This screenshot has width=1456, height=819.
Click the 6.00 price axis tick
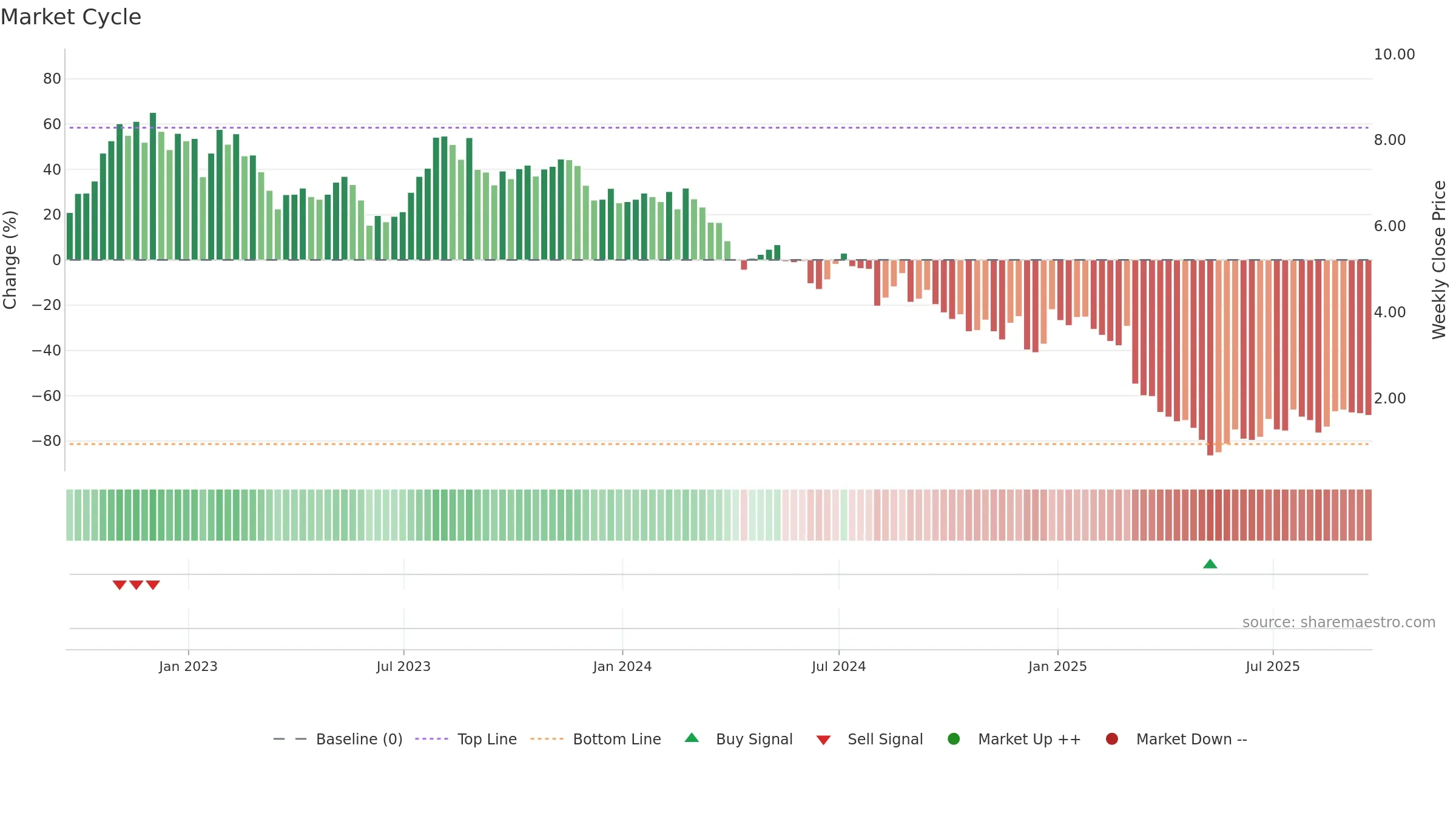1390,226
